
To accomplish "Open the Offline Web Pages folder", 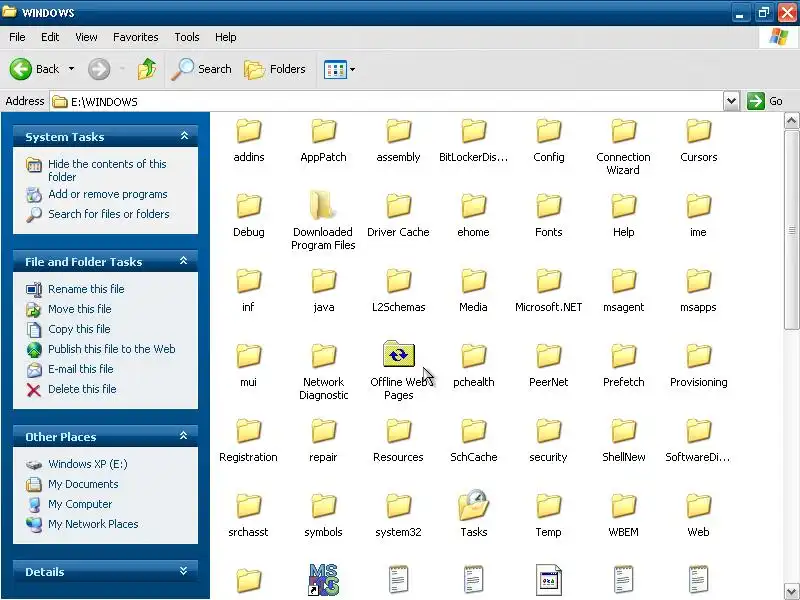I will tap(398, 370).
